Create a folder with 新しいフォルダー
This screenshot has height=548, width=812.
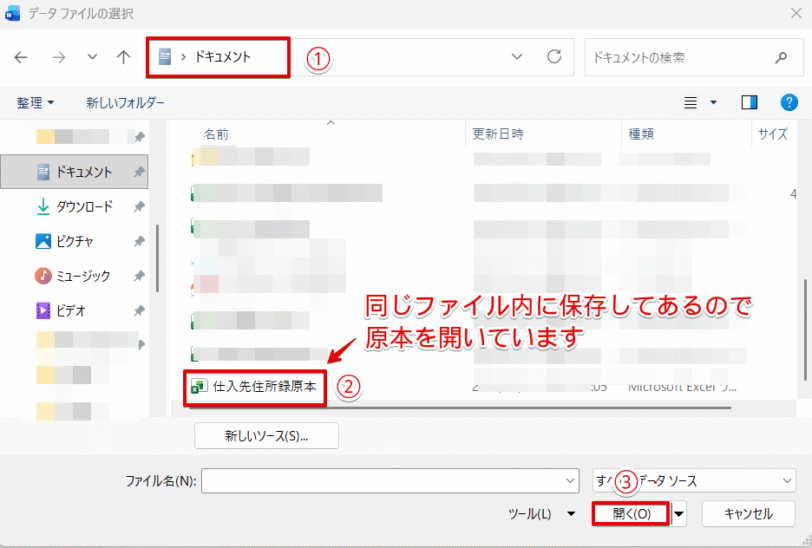125,103
